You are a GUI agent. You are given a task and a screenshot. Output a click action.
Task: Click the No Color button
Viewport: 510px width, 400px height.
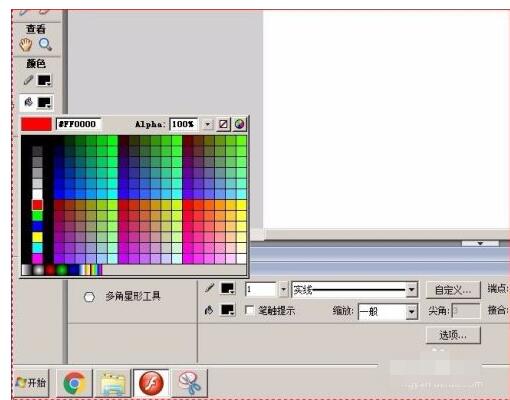pyautogui.click(x=223, y=124)
